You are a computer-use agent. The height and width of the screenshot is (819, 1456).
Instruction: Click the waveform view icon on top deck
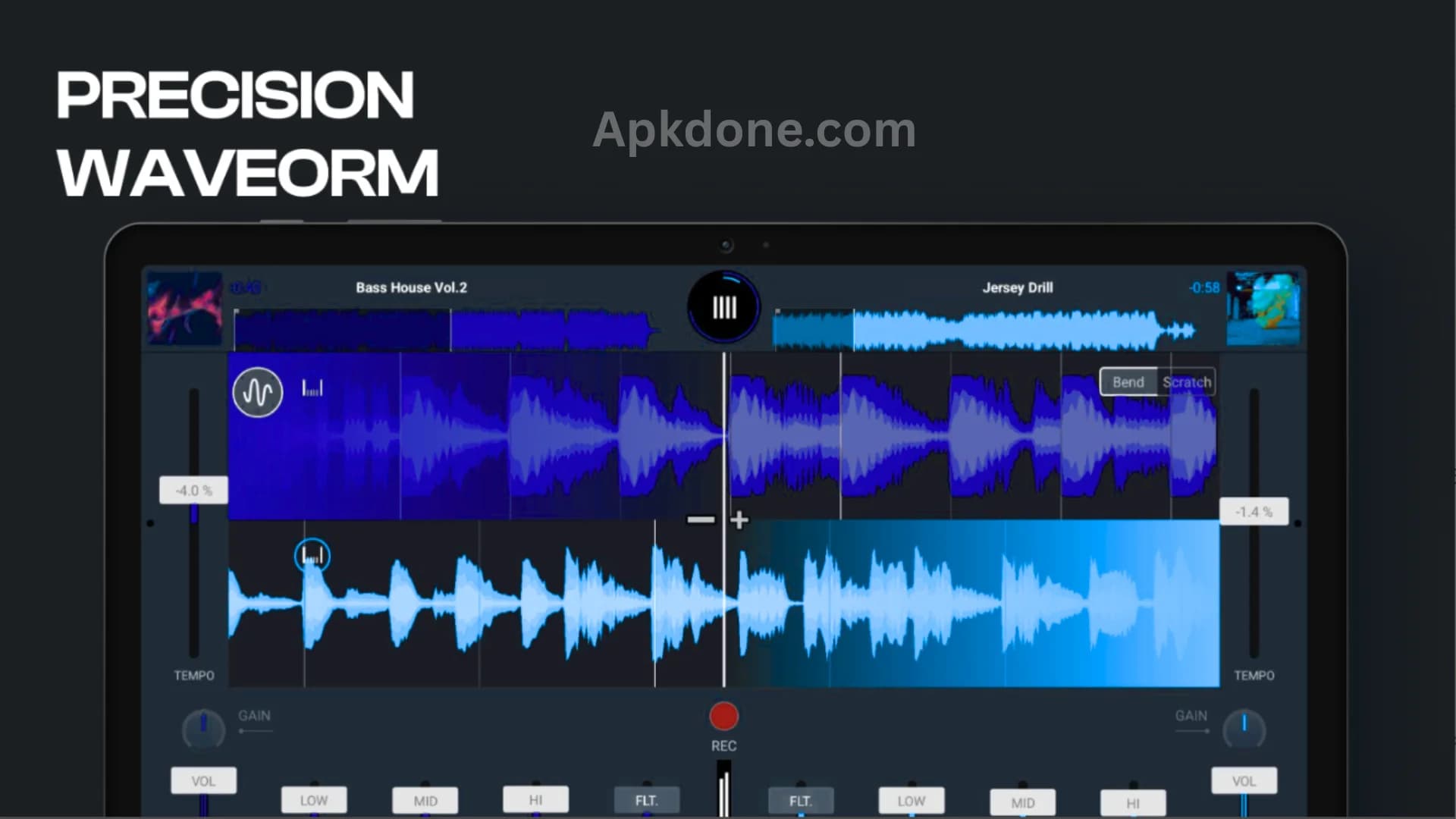258,392
